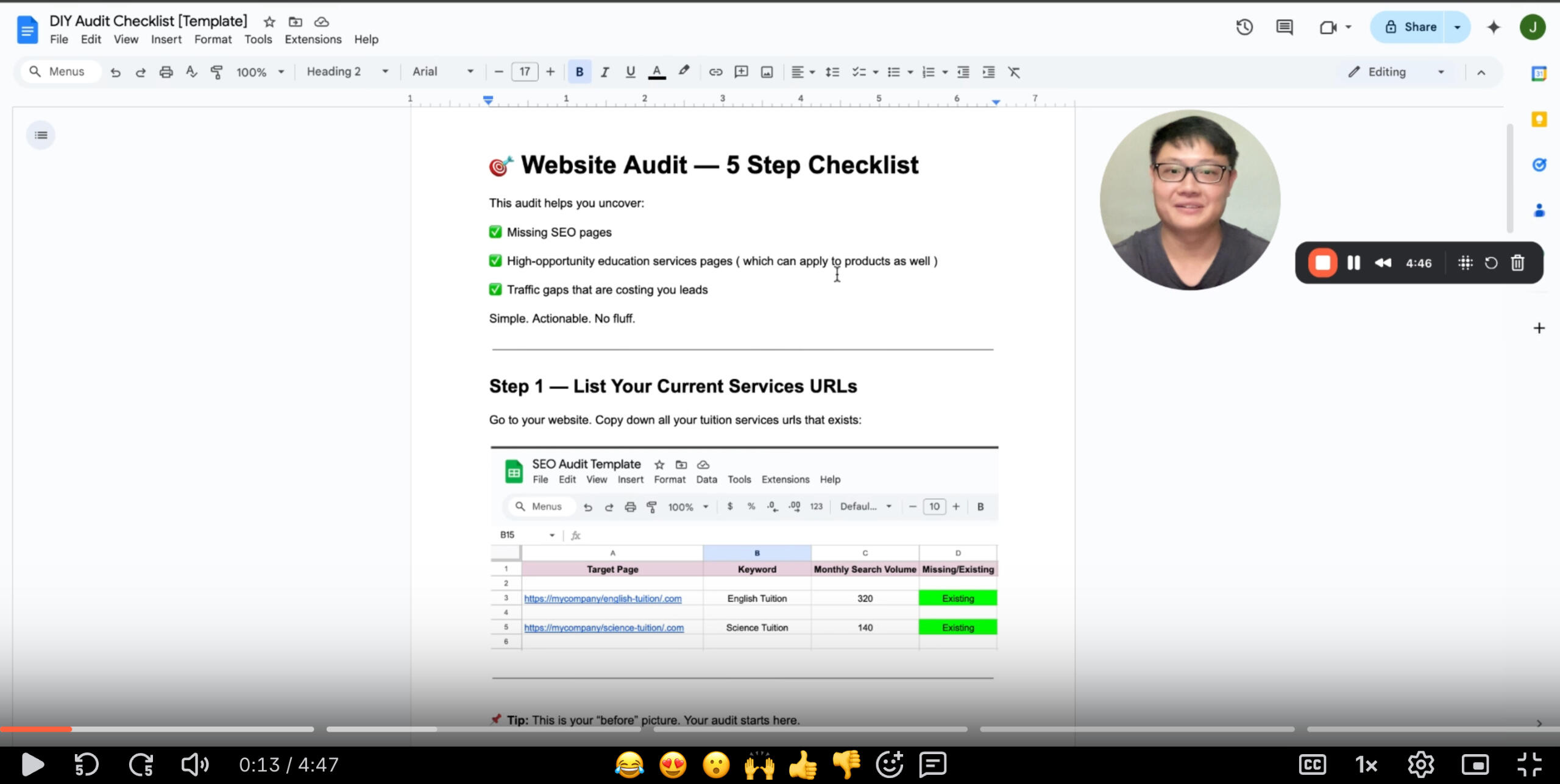
Task: Select the paint format tool
Action: click(x=216, y=72)
